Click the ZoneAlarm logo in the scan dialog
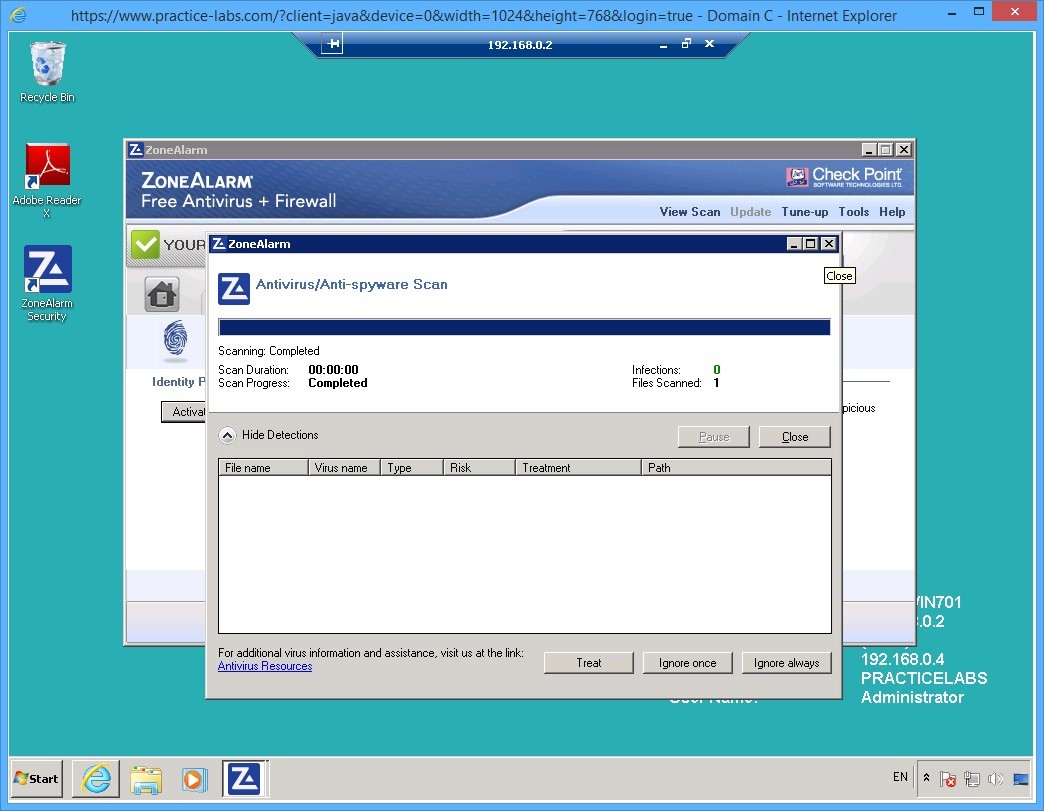This screenshot has width=1044, height=811. [x=233, y=288]
